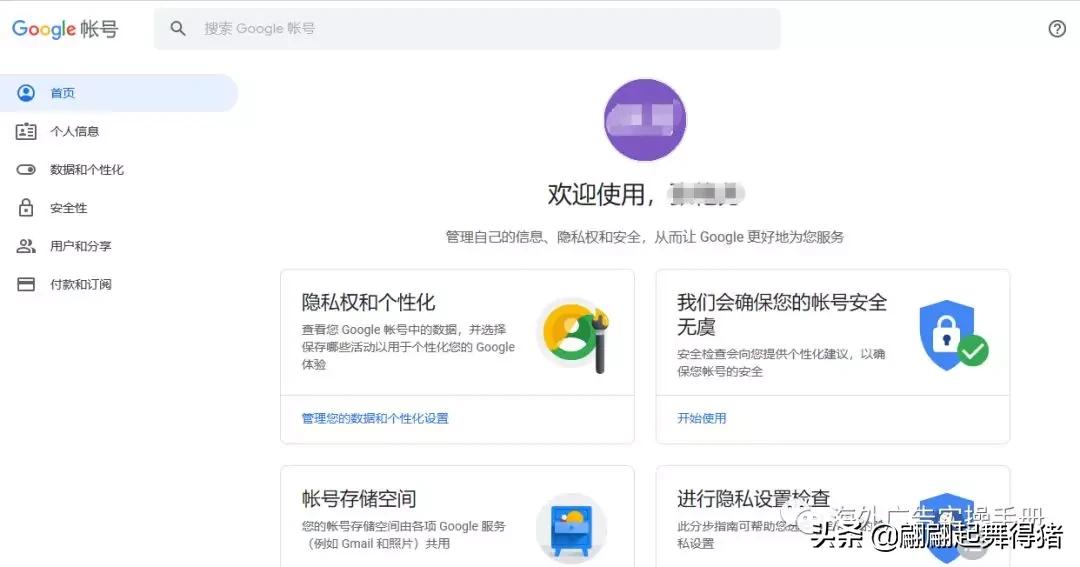
Task: Focus the 搜索 Google 帐号 search field
Action: tap(467, 29)
